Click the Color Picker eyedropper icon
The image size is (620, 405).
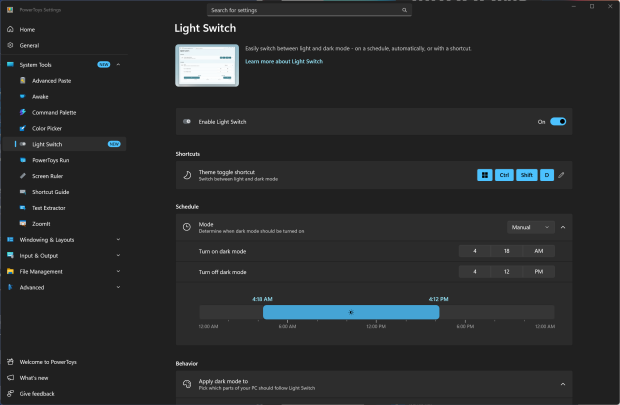click(23, 128)
